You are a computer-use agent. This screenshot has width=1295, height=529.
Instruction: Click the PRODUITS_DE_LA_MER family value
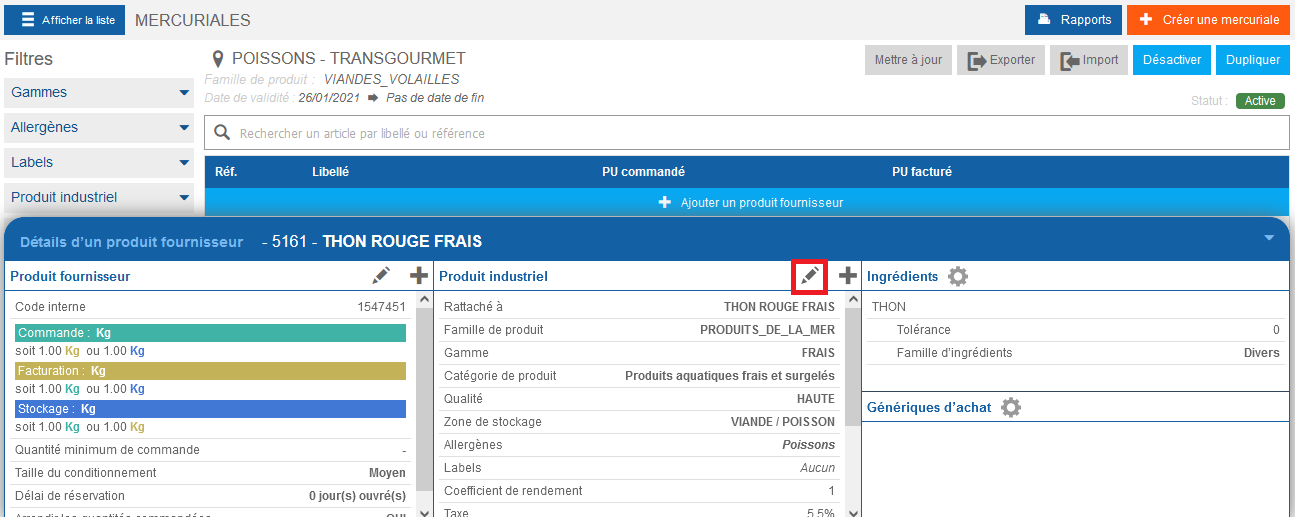767,330
